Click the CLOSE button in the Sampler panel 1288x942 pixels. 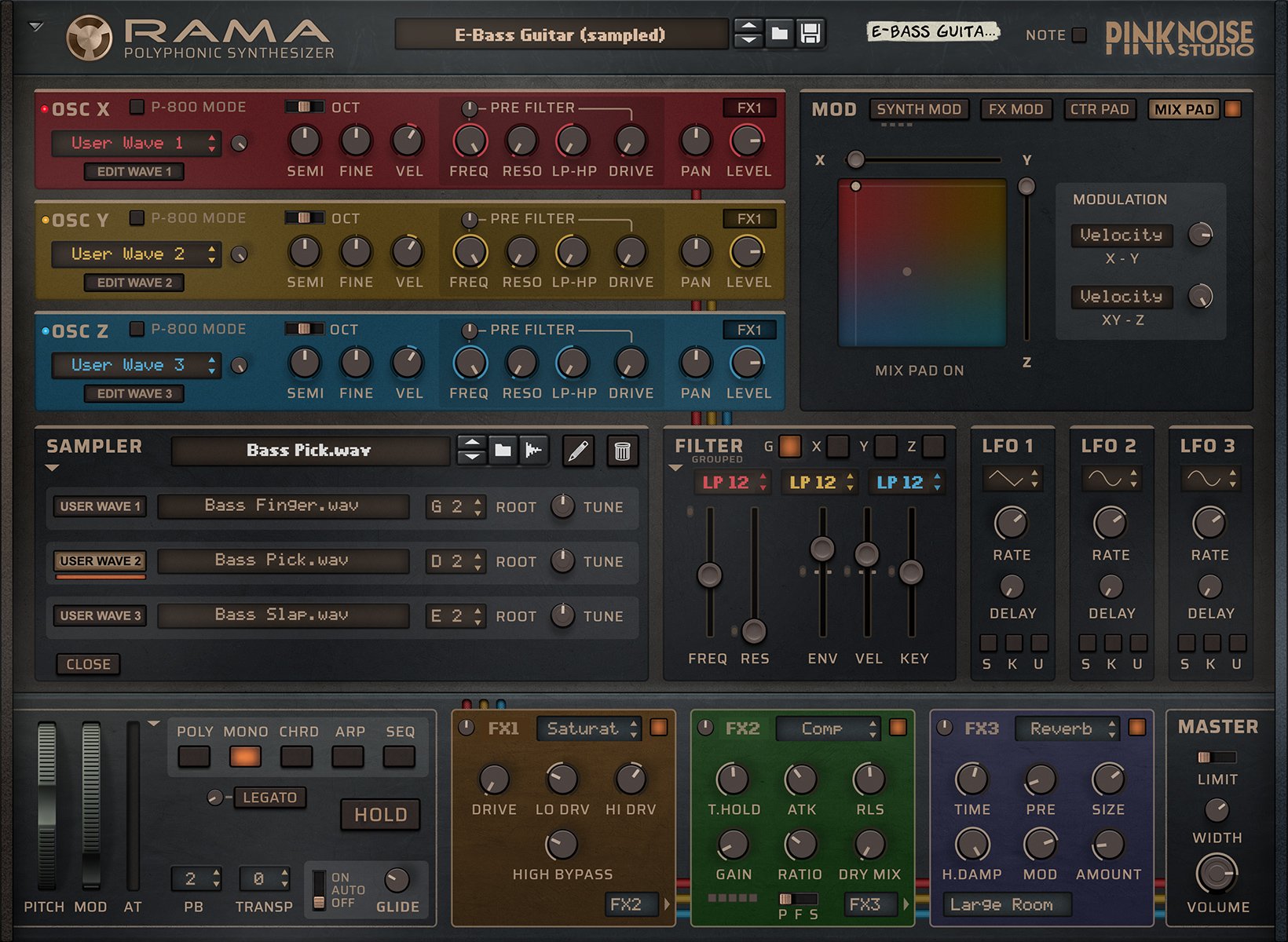(x=87, y=664)
